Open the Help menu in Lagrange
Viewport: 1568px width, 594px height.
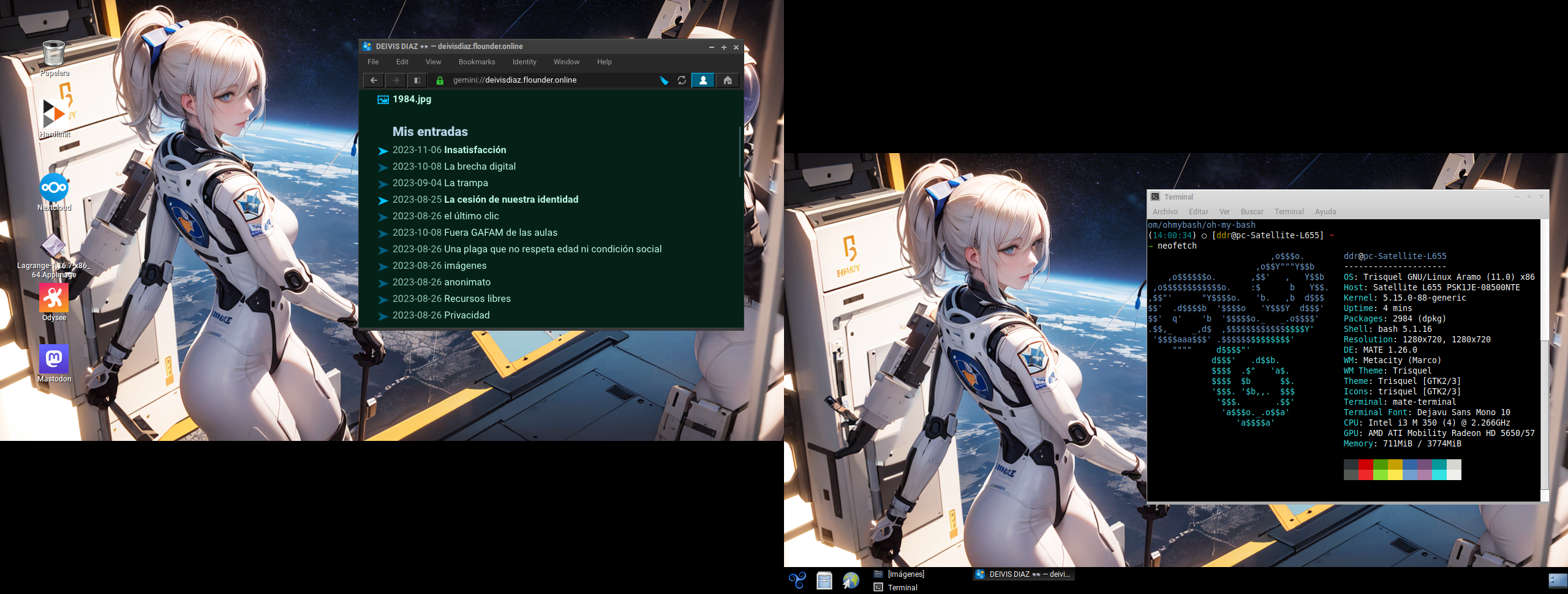(605, 62)
